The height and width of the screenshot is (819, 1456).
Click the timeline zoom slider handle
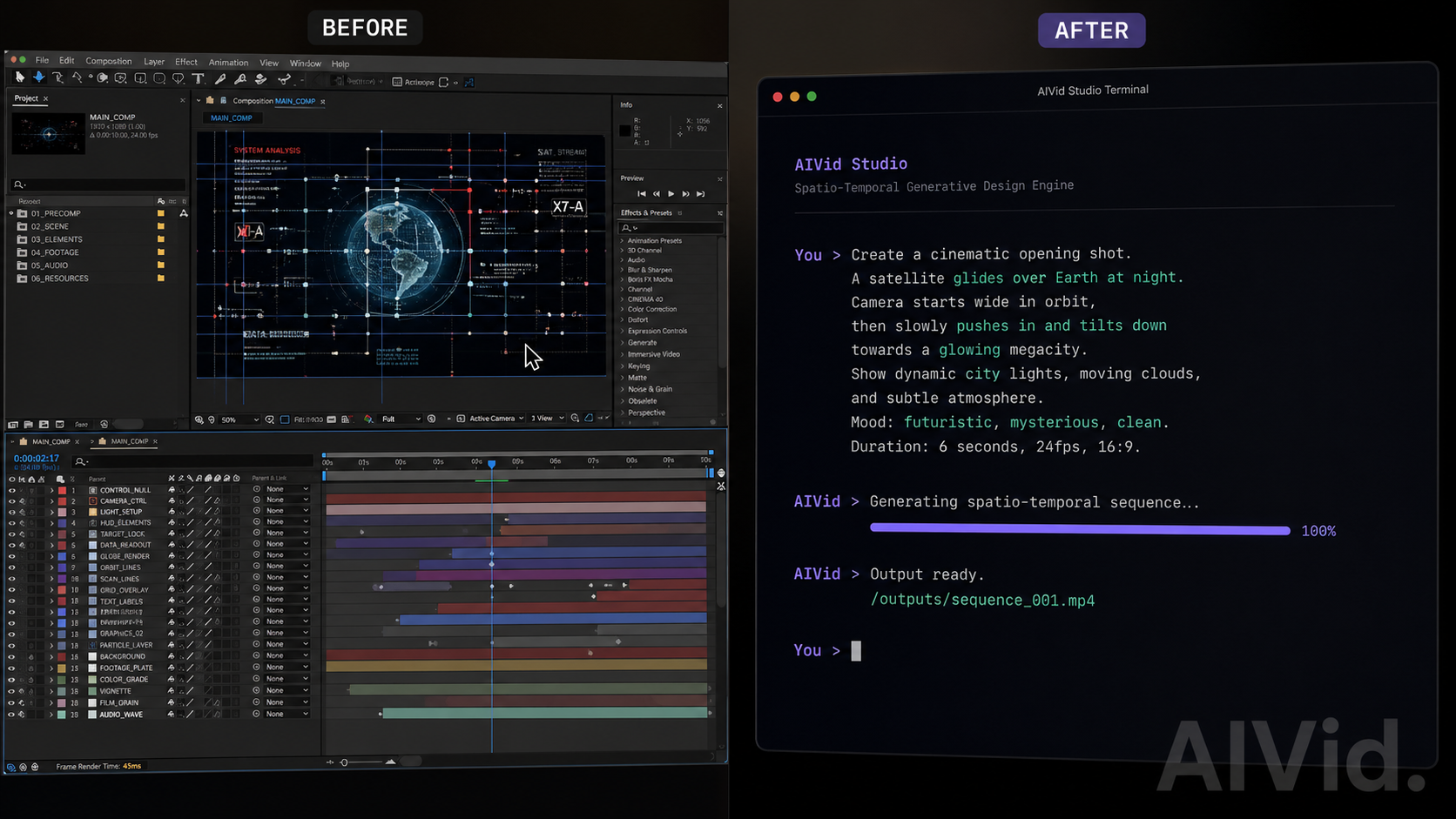click(344, 762)
